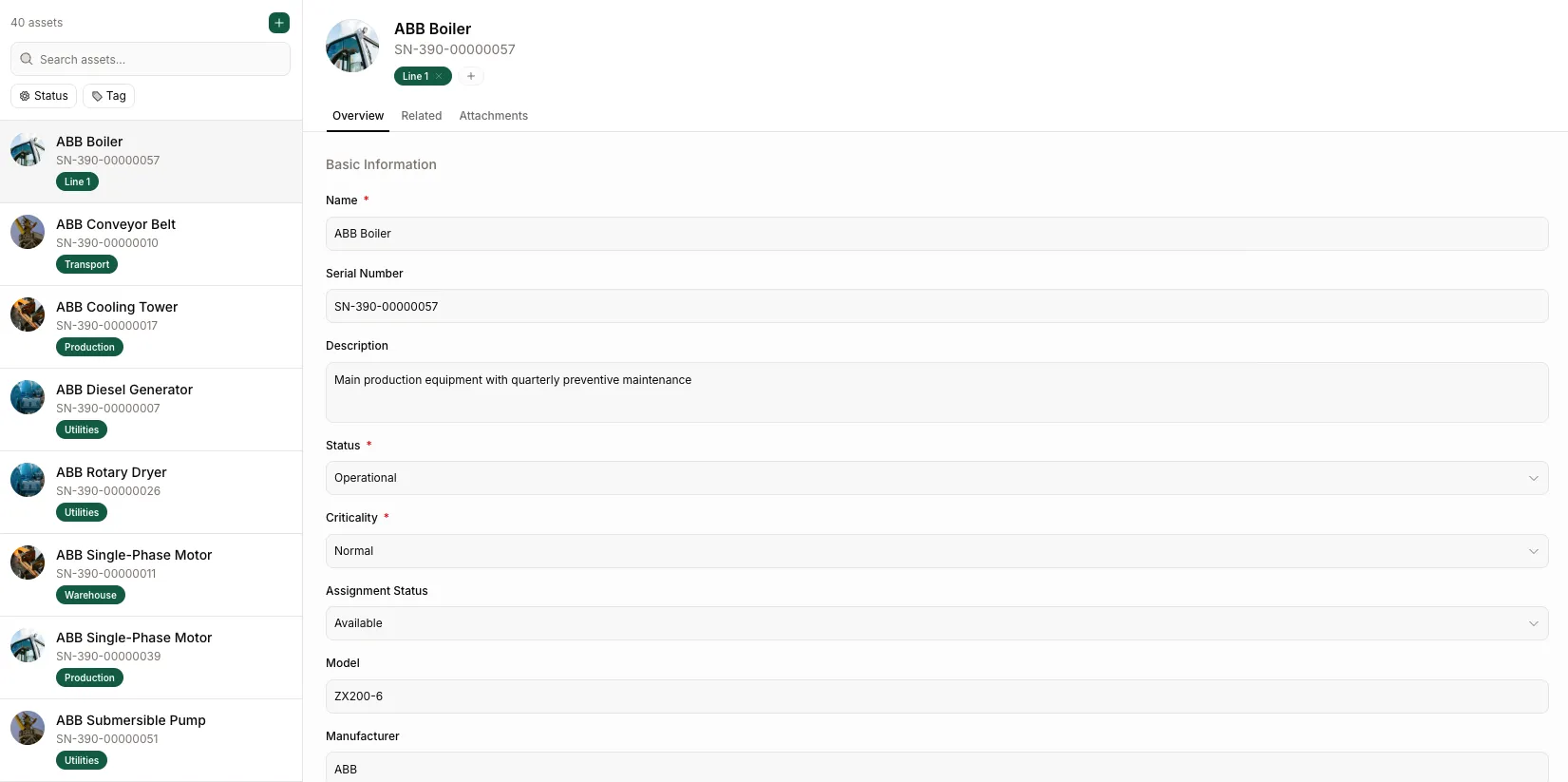Click the Warehouse tag badge
The height and width of the screenshot is (782, 1568).
(x=90, y=595)
